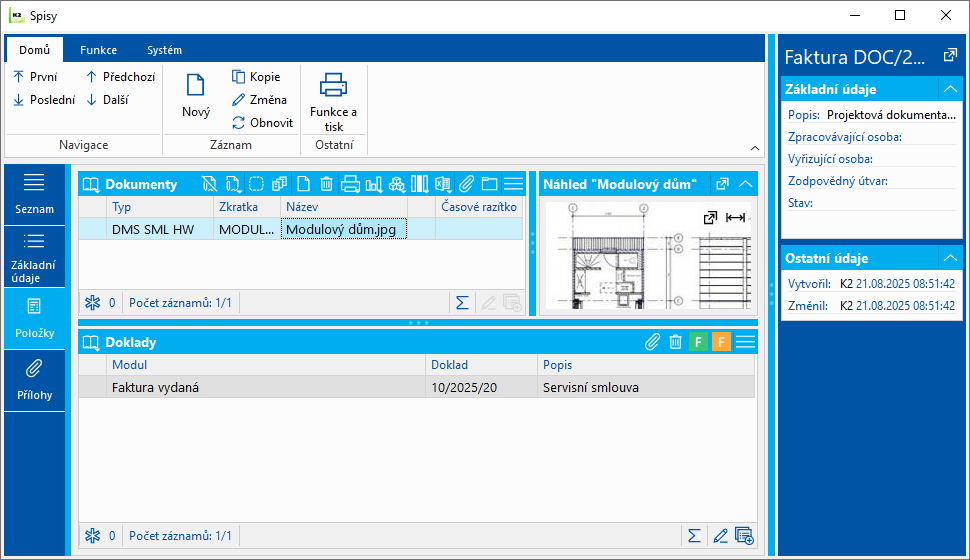Collapse the Náhled Modulový dům panel
Image resolution: width=970 pixels, height=560 pixels.
(745, 184)
